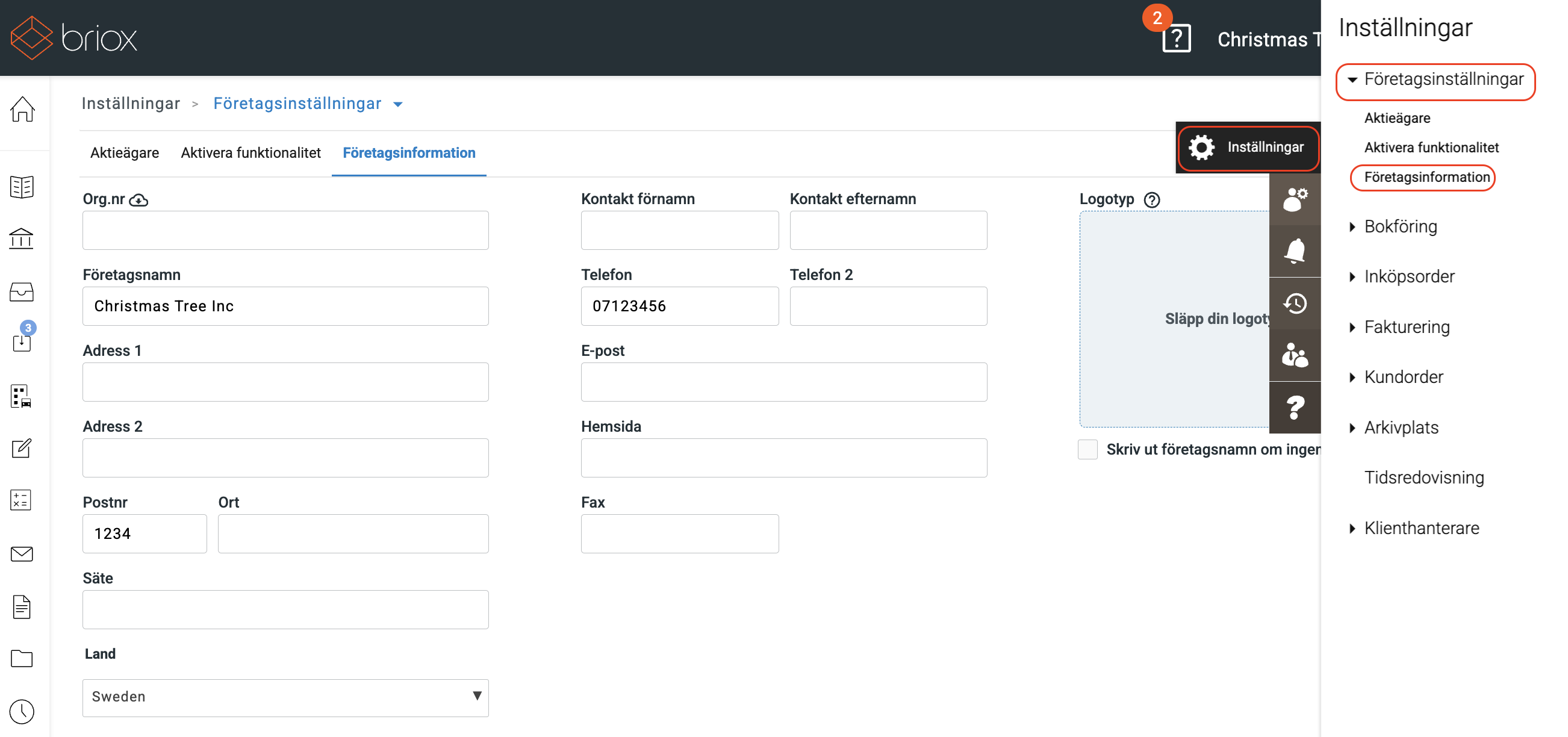Viewport: 1568px width, 737px height.
Task: Click the Adress 2 input field
Action: [x=285, y=458]
